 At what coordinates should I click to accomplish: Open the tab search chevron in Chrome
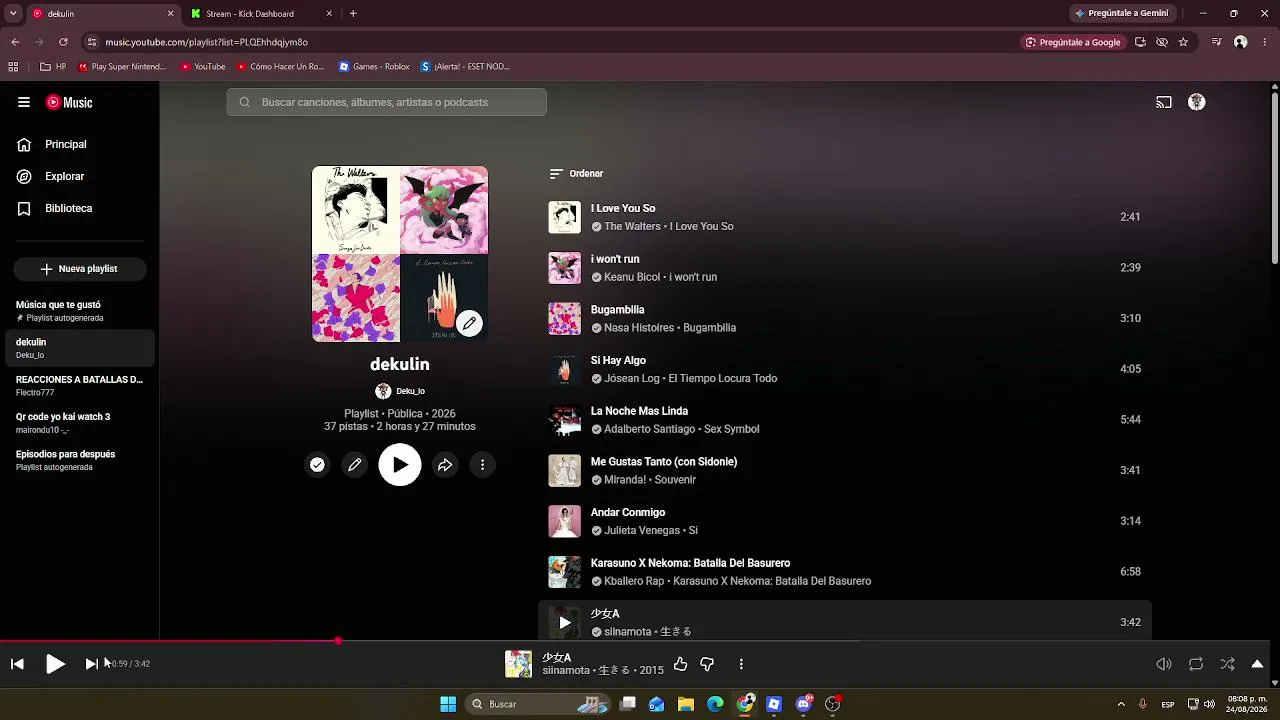click(x=14, y=14)
